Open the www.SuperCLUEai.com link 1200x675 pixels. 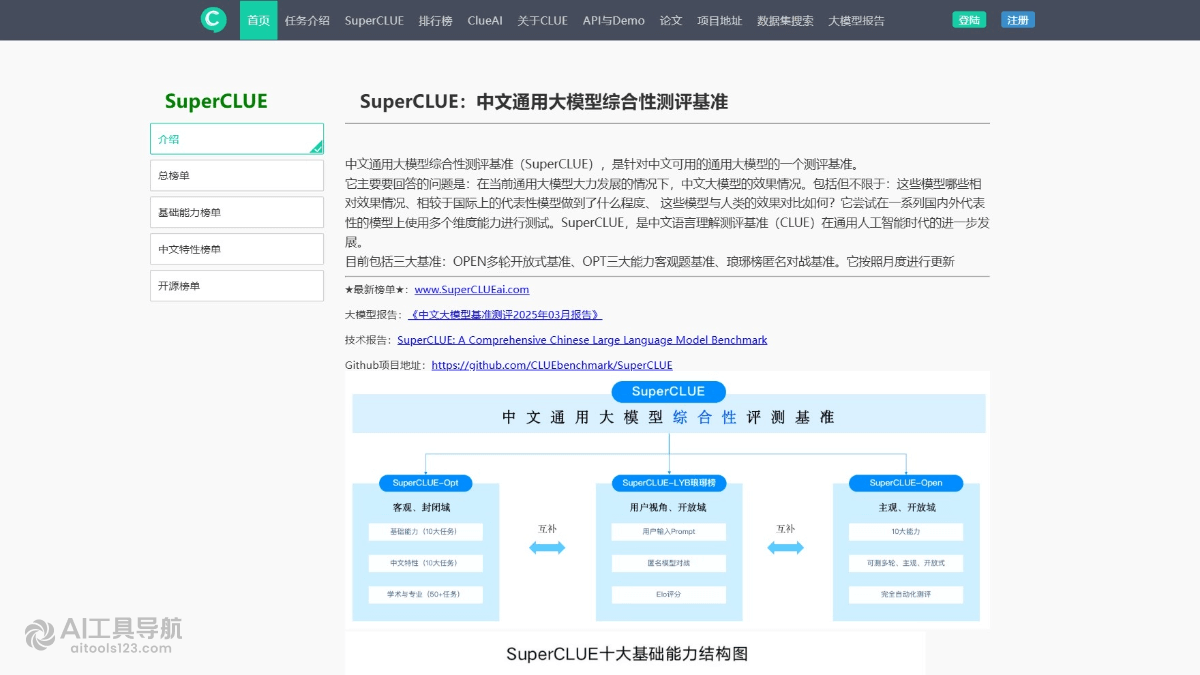472,290
